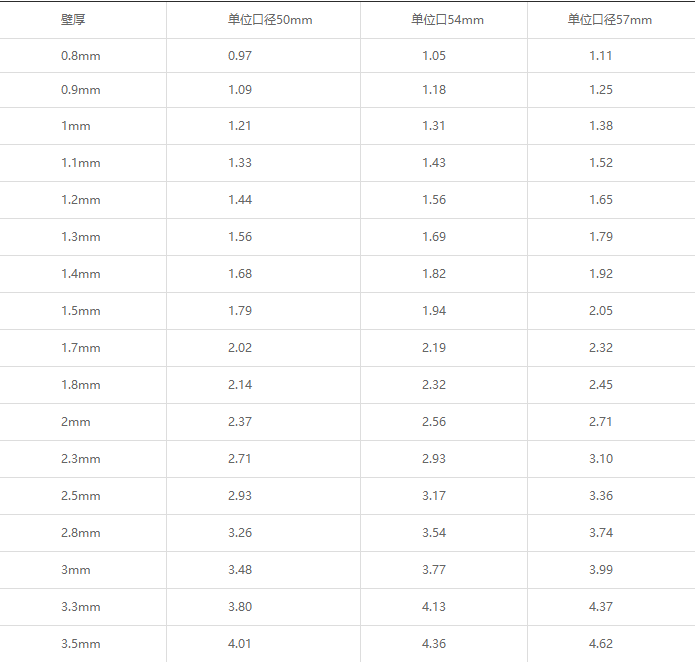
Task: Select the 单位口径57mm header cell
Action: click(x=609, y=19)
